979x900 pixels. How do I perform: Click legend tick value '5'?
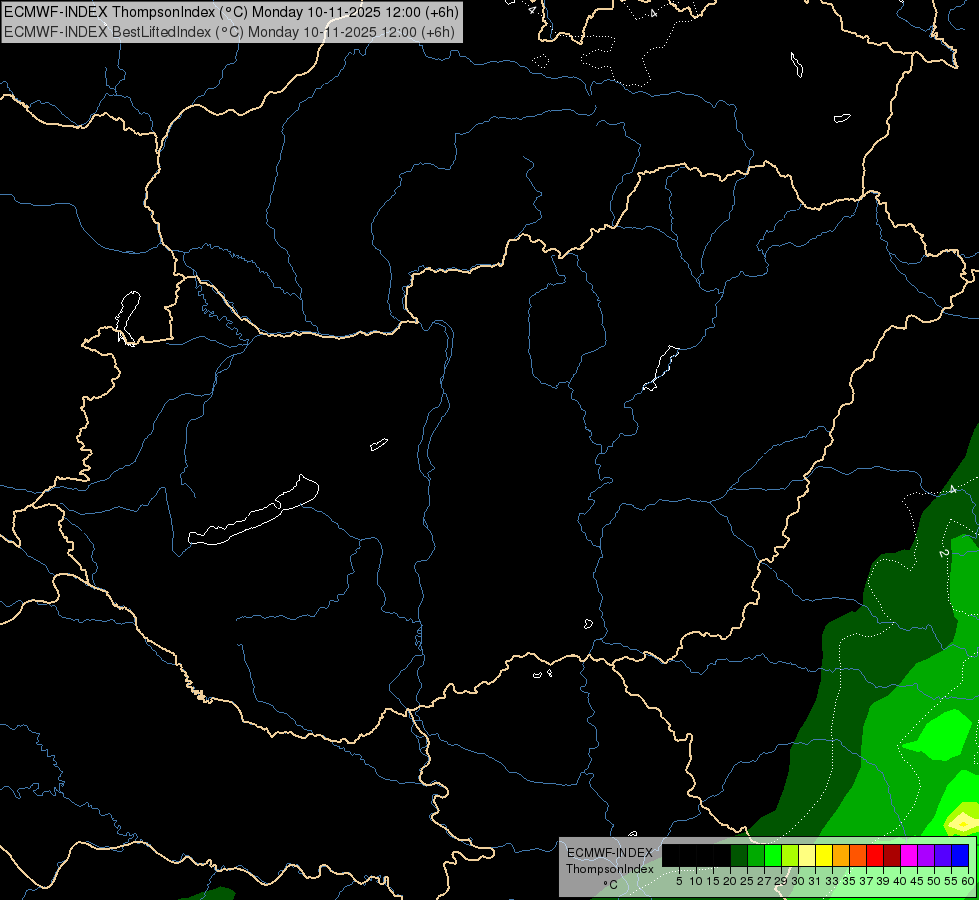(x=679, y=881)
